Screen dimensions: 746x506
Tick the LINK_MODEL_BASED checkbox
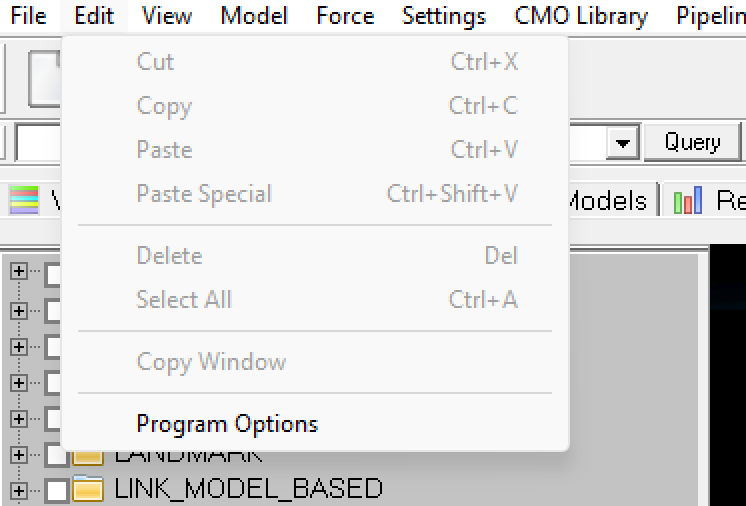[57, 490]
